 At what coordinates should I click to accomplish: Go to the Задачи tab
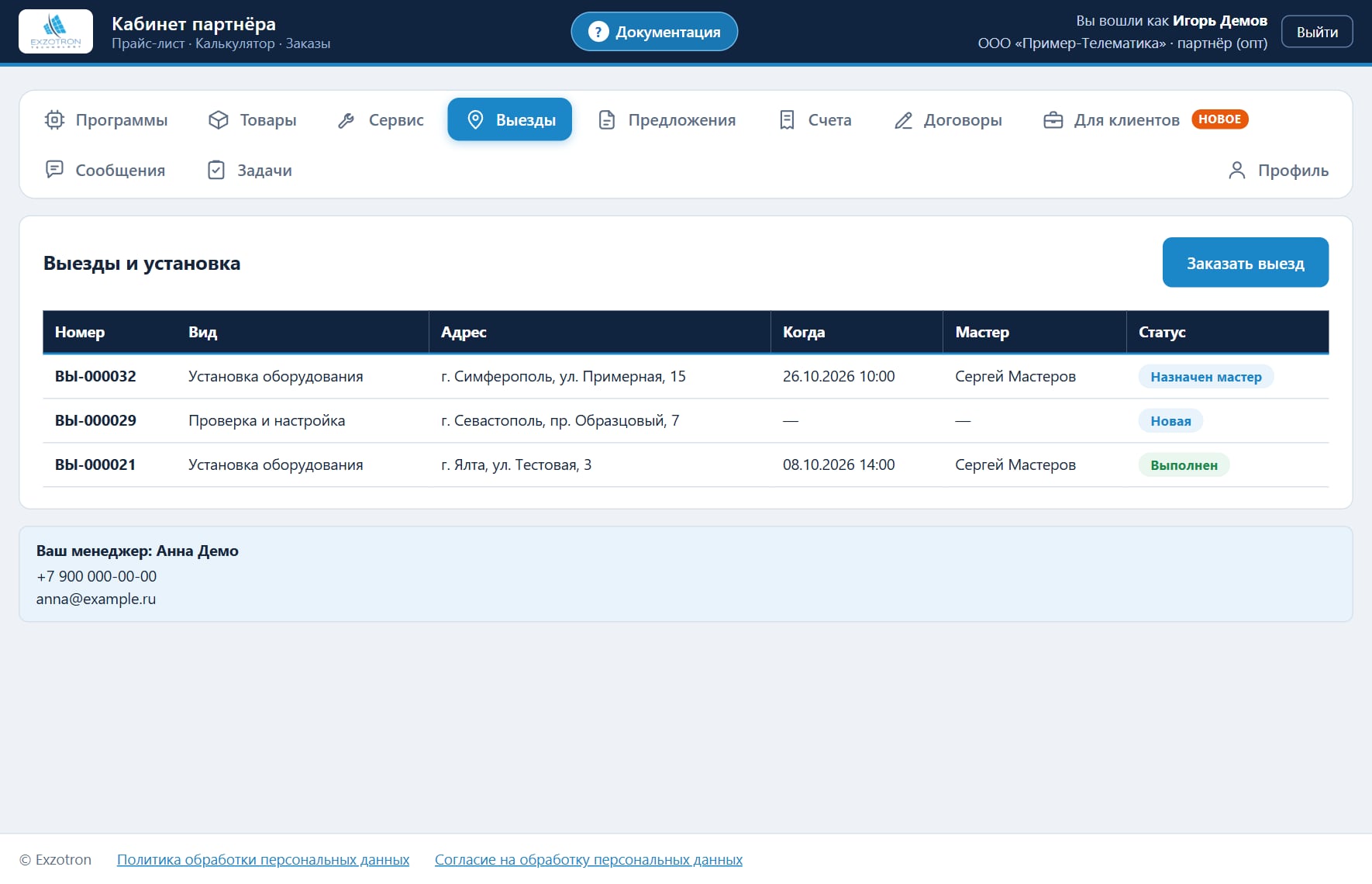click(250, 170)
